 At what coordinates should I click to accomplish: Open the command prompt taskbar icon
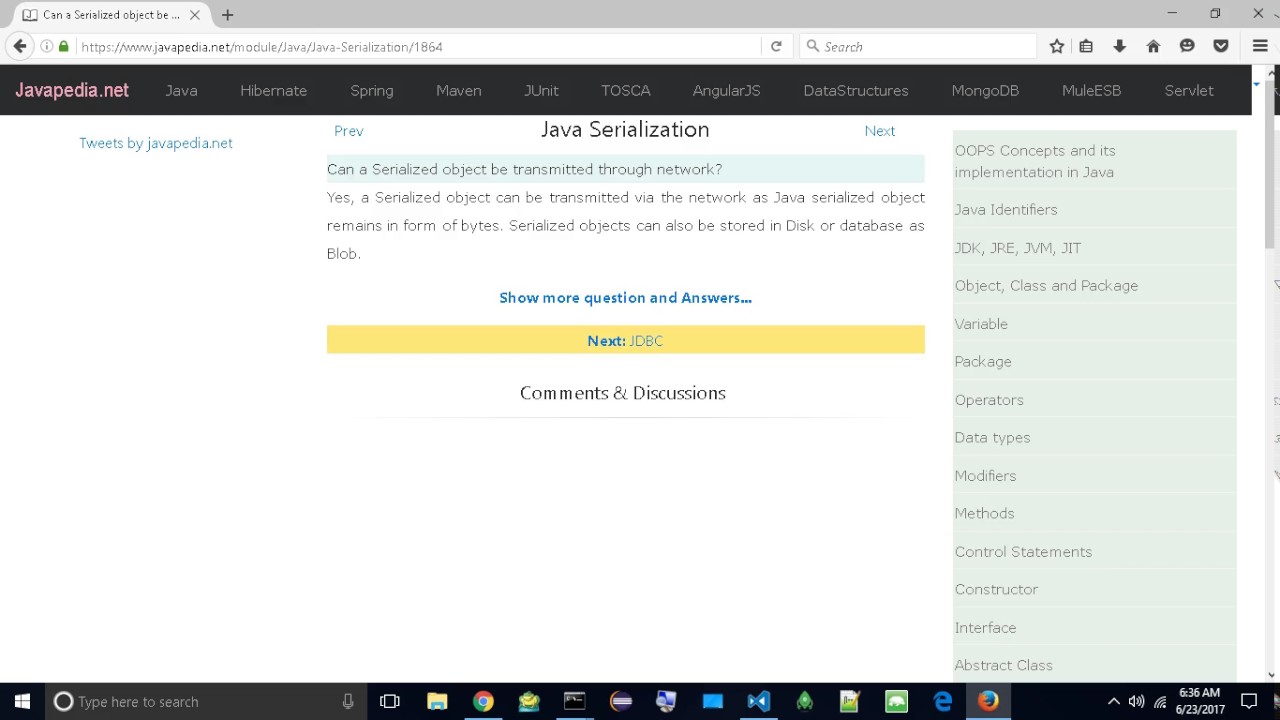click(575, 701)
